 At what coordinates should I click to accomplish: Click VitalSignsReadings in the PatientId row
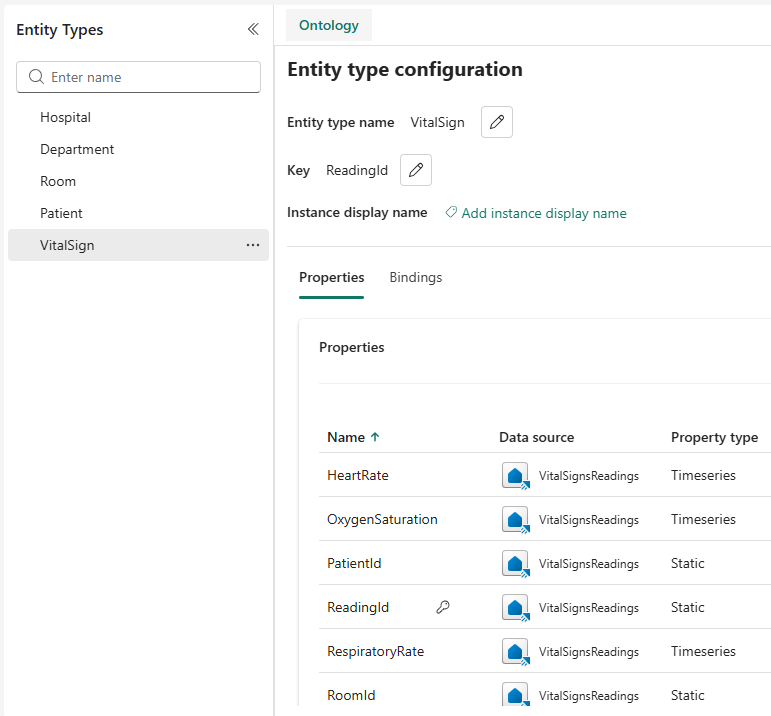[x=589, y=564]
